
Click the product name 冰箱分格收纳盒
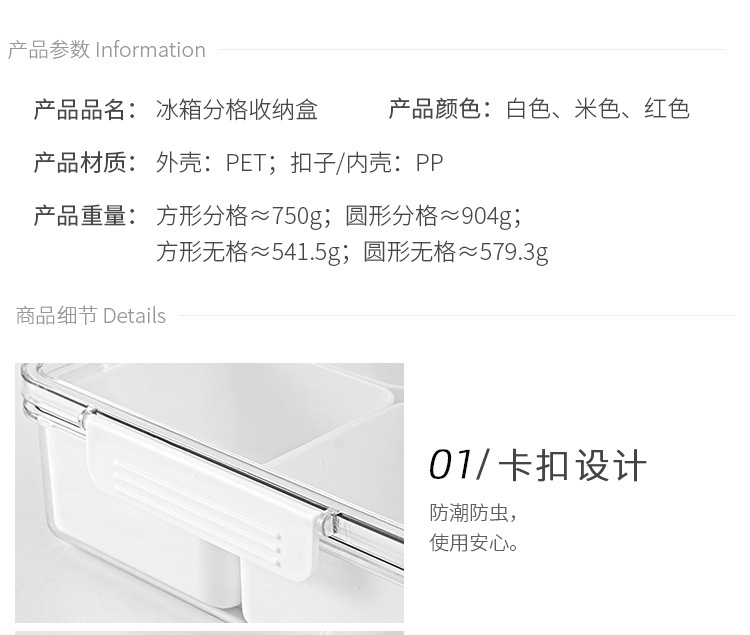tap(237, 109)
